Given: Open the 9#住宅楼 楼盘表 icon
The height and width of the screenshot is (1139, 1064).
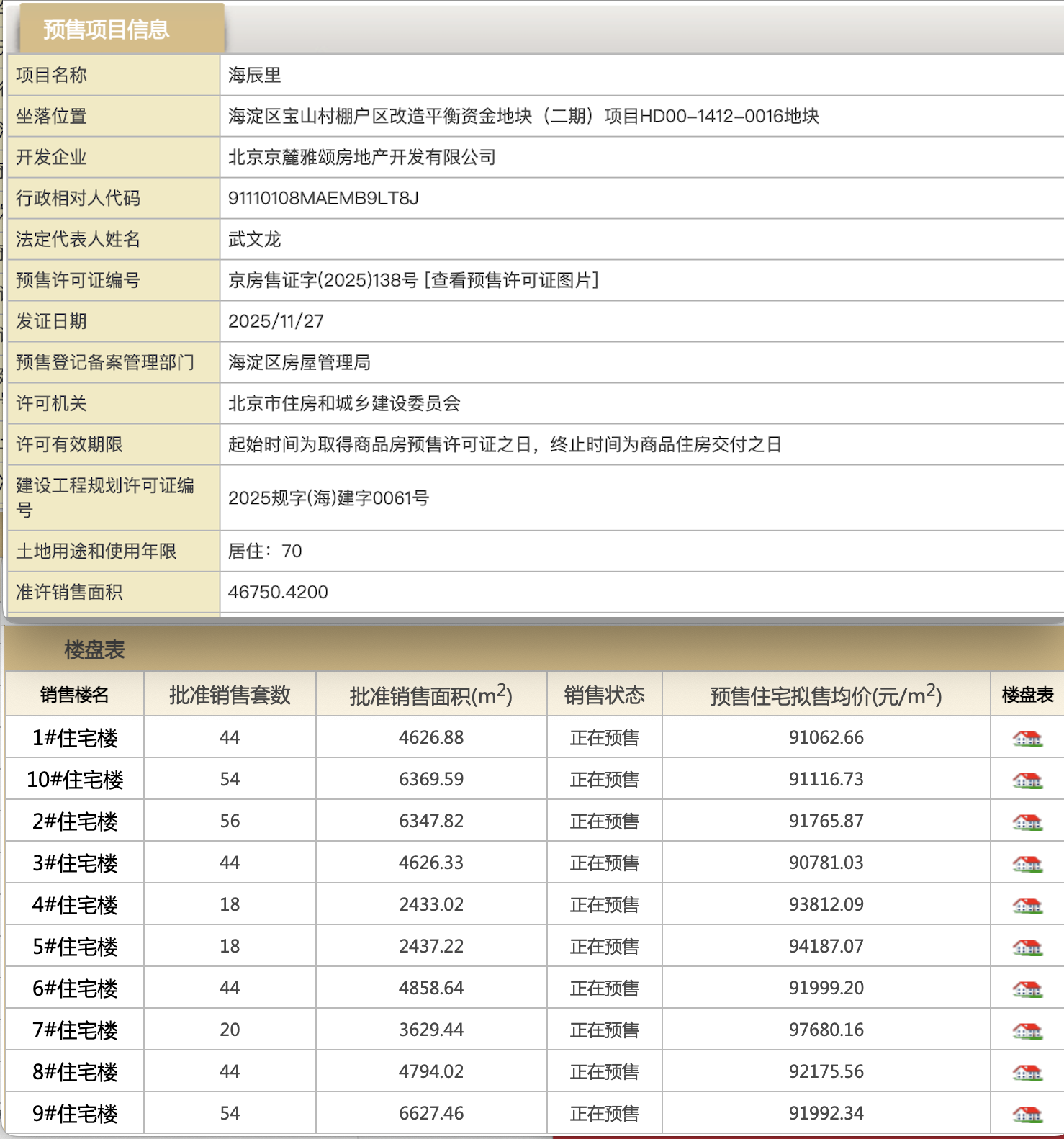Looking at the screenshot, I should tap(1027, 1114).
